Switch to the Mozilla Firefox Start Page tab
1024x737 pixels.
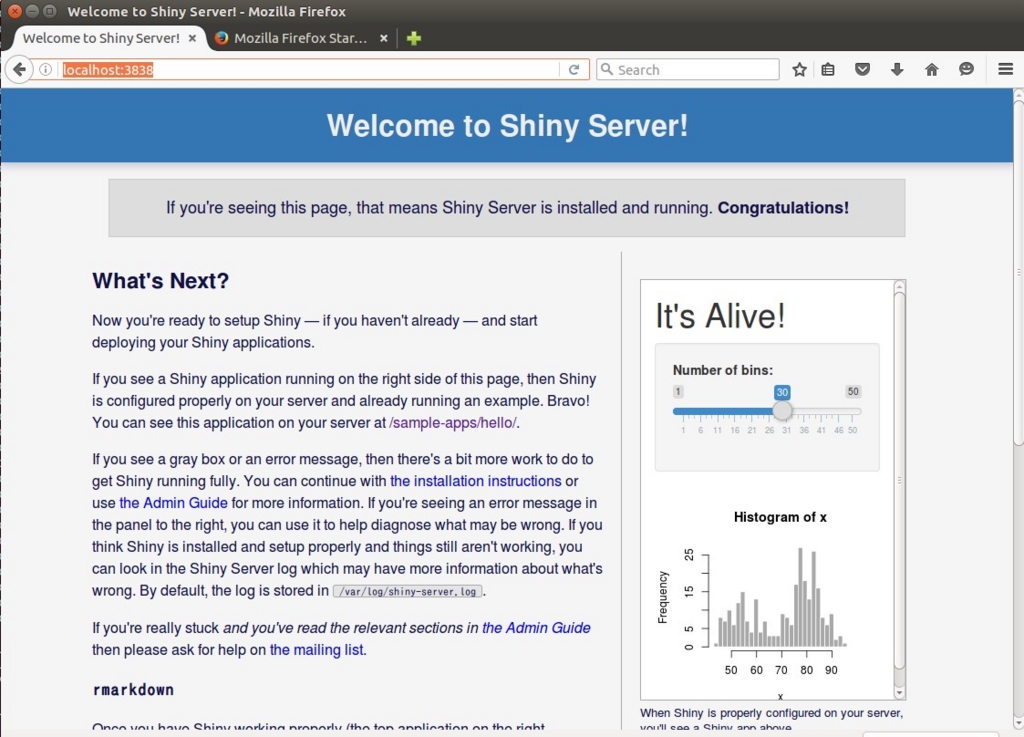click(300, 39)
